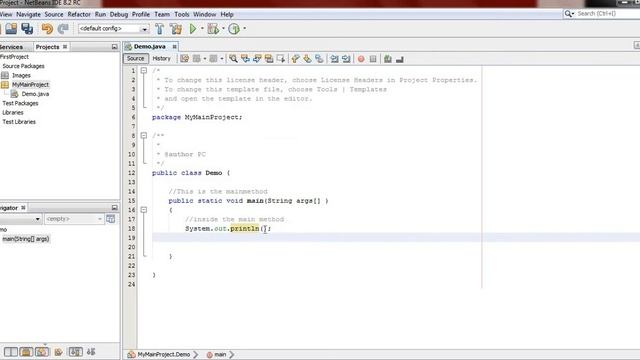Collapse the license comment fold at line 1
Screen dimensions: 640x360
point(144,71)
